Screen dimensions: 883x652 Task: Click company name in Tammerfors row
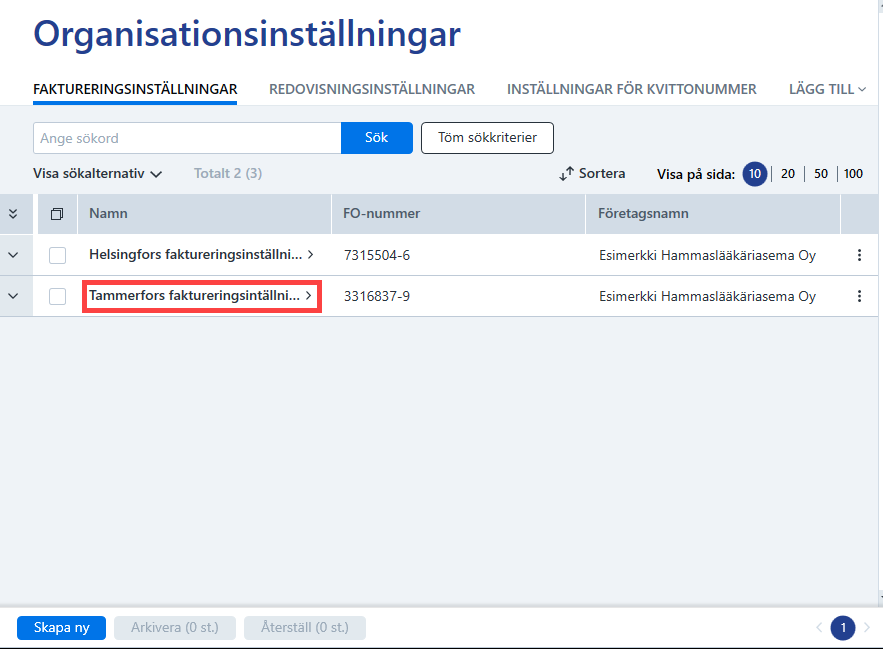[x=707, y=296]
